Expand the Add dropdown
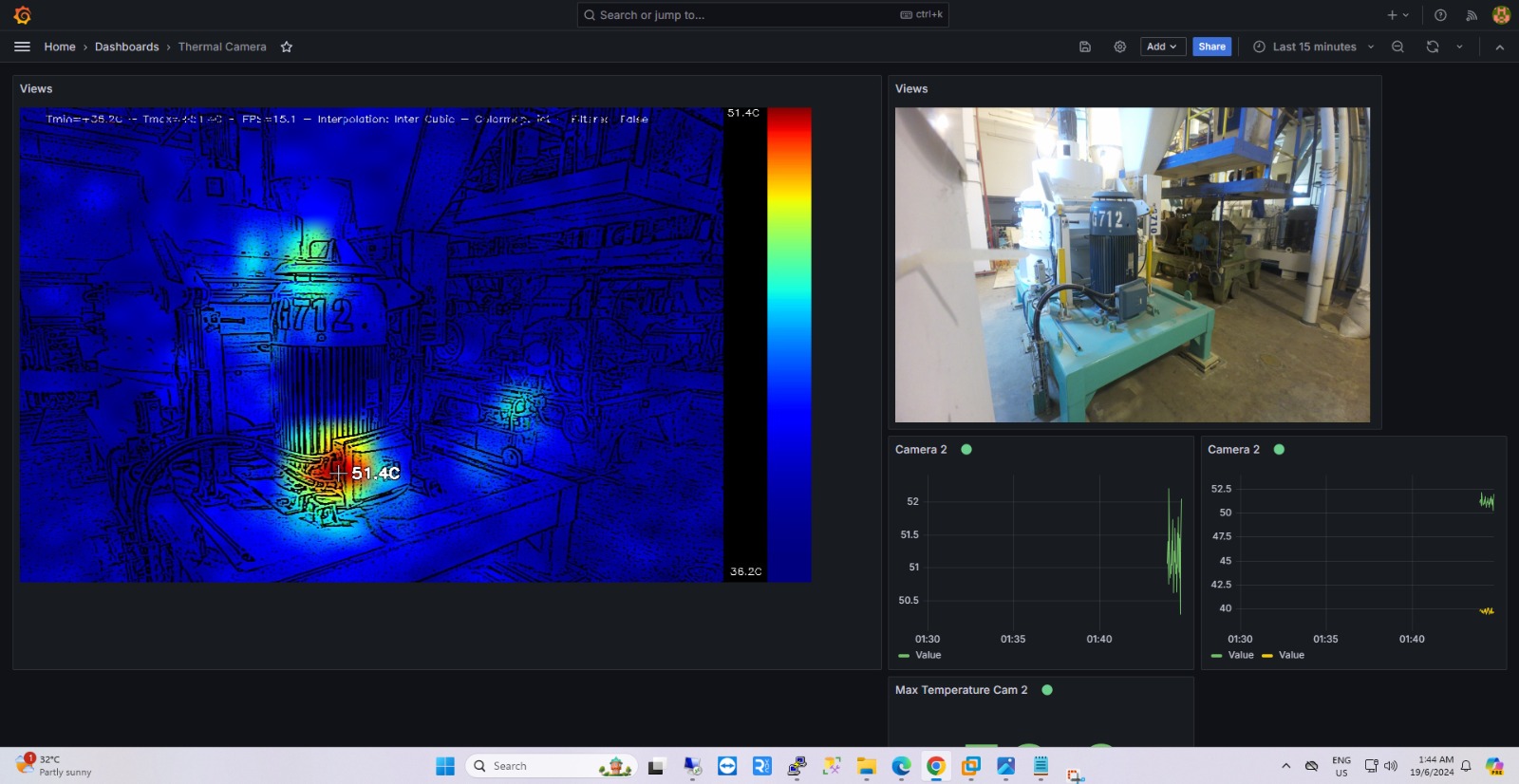This screenshot has height=784, width=1519. pos(1161,47)
